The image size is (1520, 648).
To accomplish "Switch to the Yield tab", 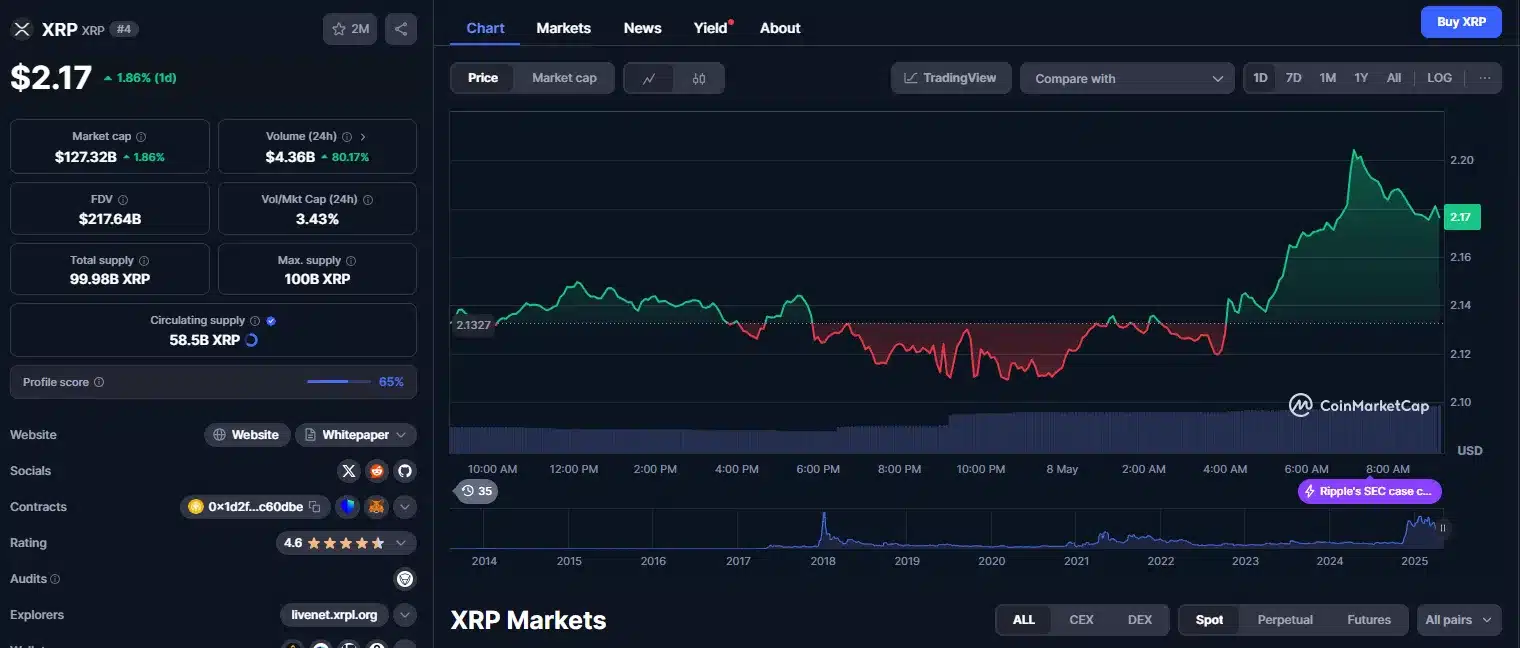I will (x=711, y=28).
